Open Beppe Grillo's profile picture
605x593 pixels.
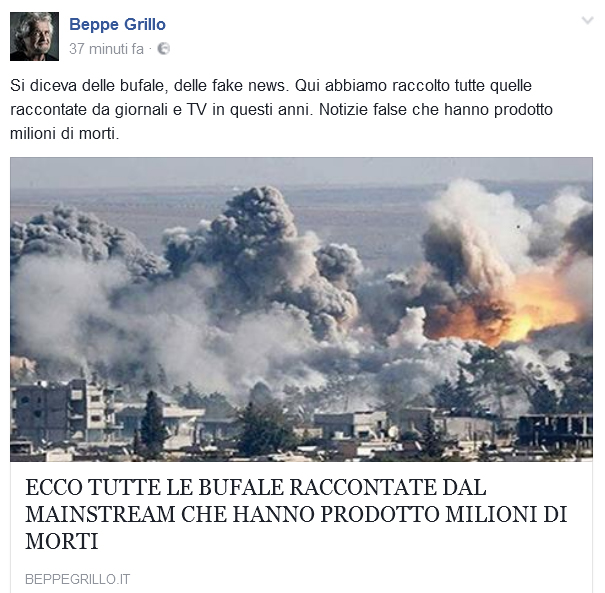pyautogui.click(x=34, y=36)
